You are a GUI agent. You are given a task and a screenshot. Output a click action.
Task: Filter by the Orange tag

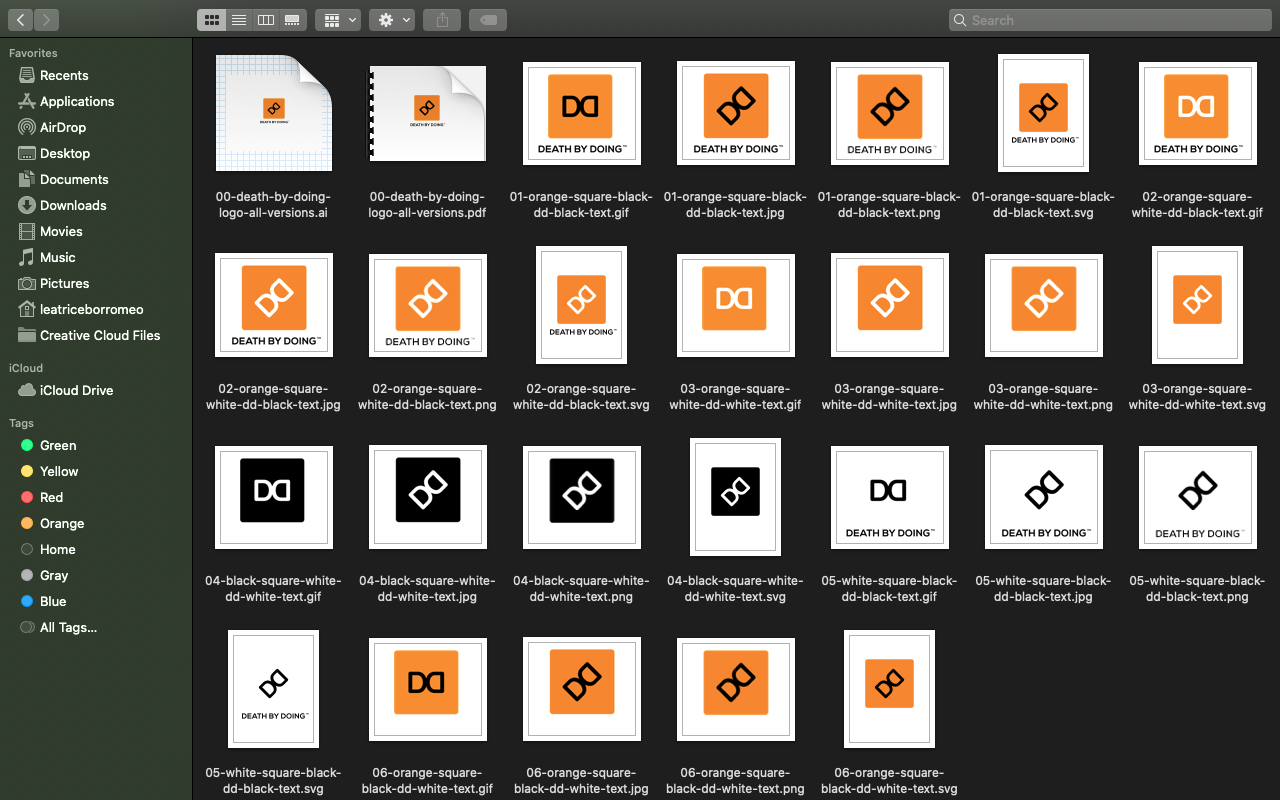(x=61, y=523)
